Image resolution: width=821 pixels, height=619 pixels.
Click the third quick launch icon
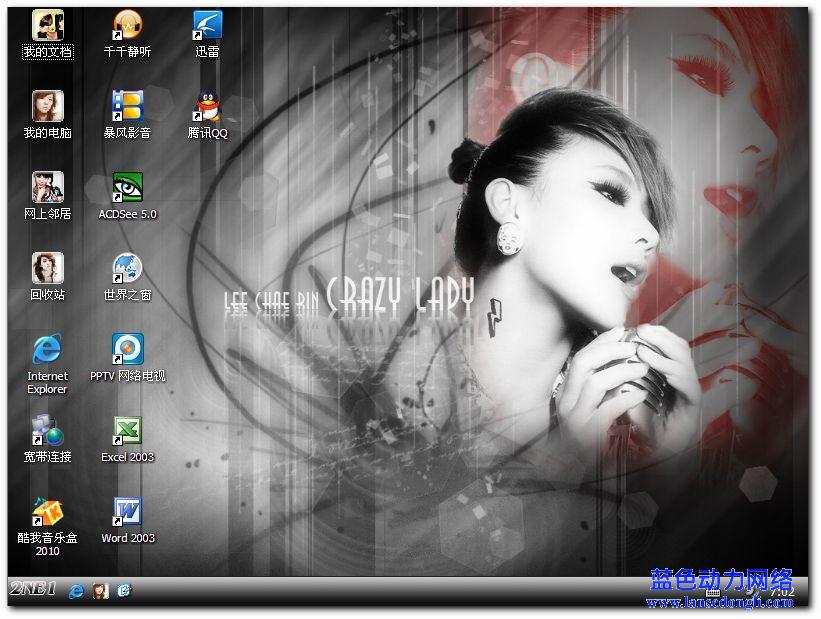[x=124, y=591]
